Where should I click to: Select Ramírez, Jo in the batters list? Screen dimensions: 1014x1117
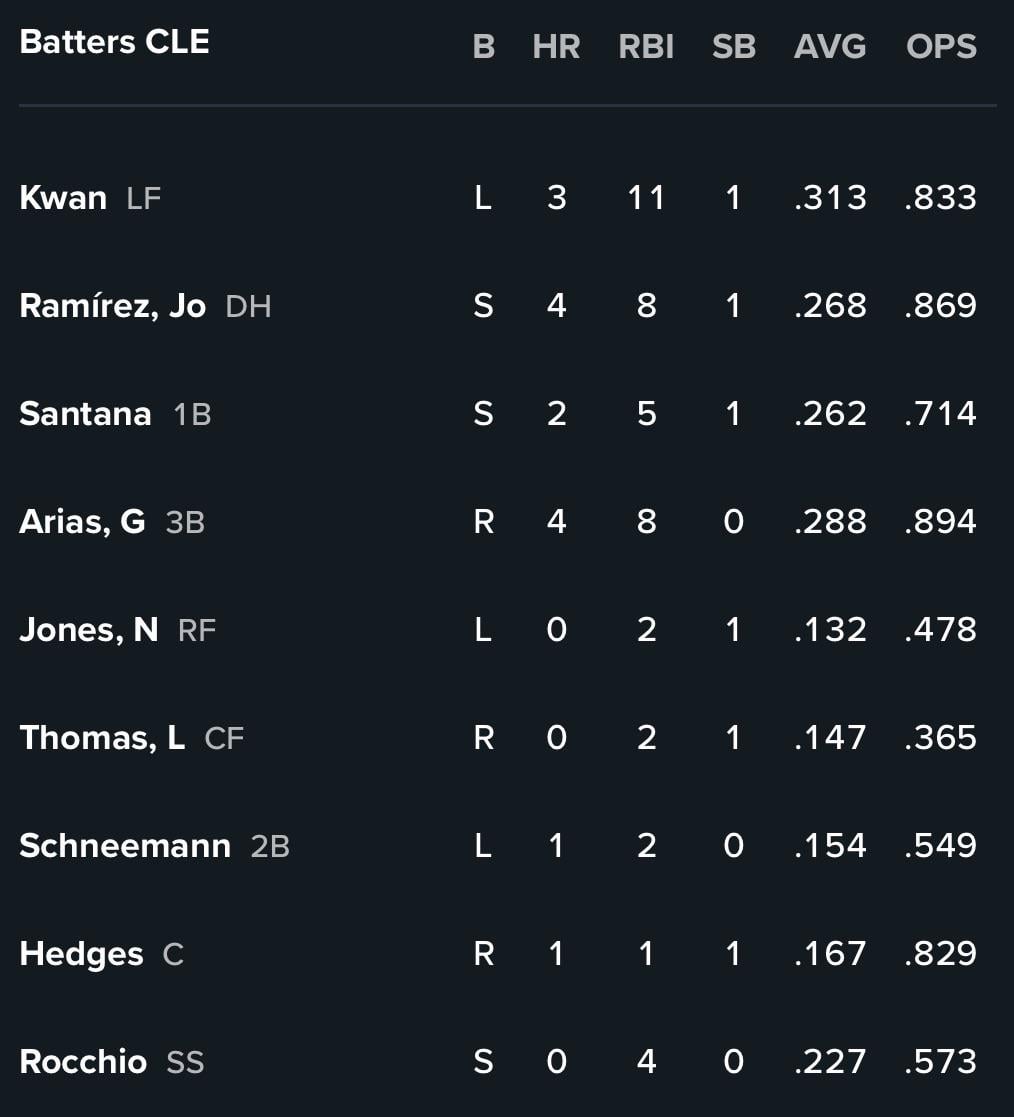[x=112, y=306]
